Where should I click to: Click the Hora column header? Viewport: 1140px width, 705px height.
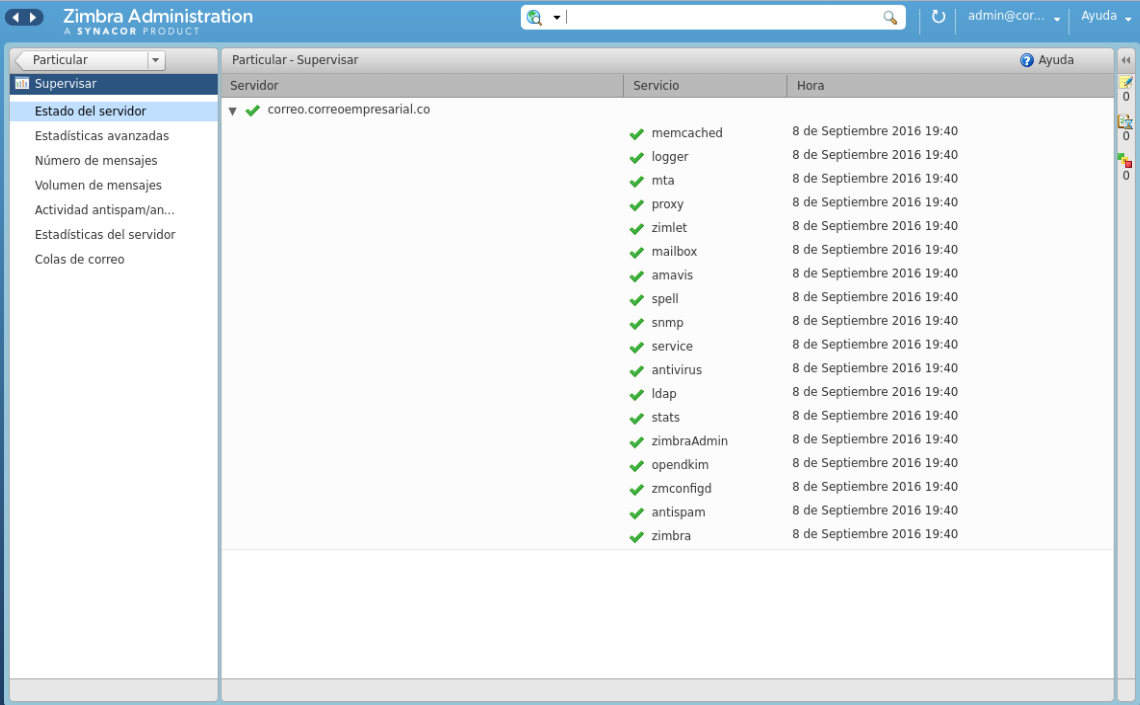(810, 86)
